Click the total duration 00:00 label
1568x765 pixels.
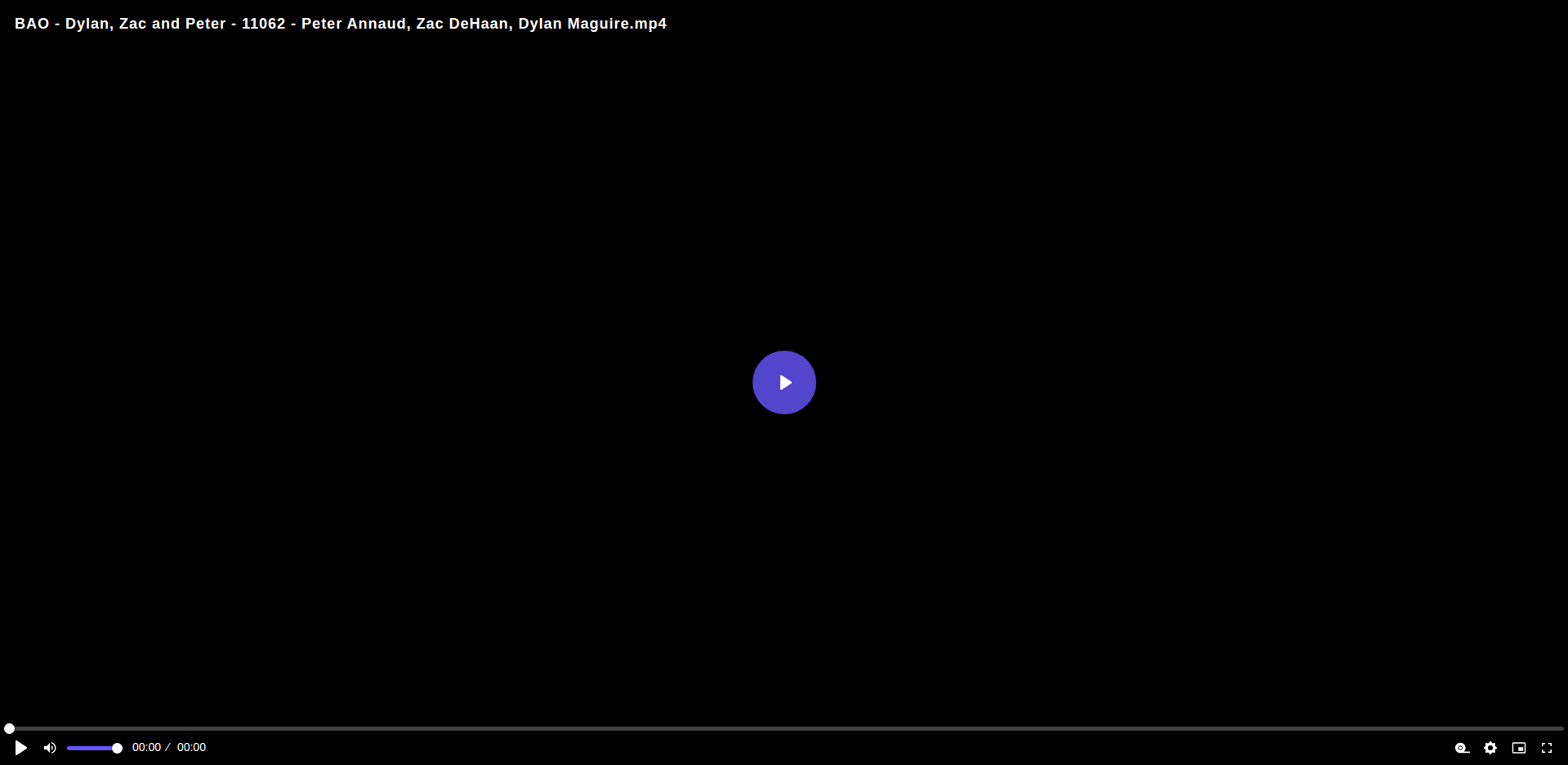pyautogui.click(x=191, y=747)
